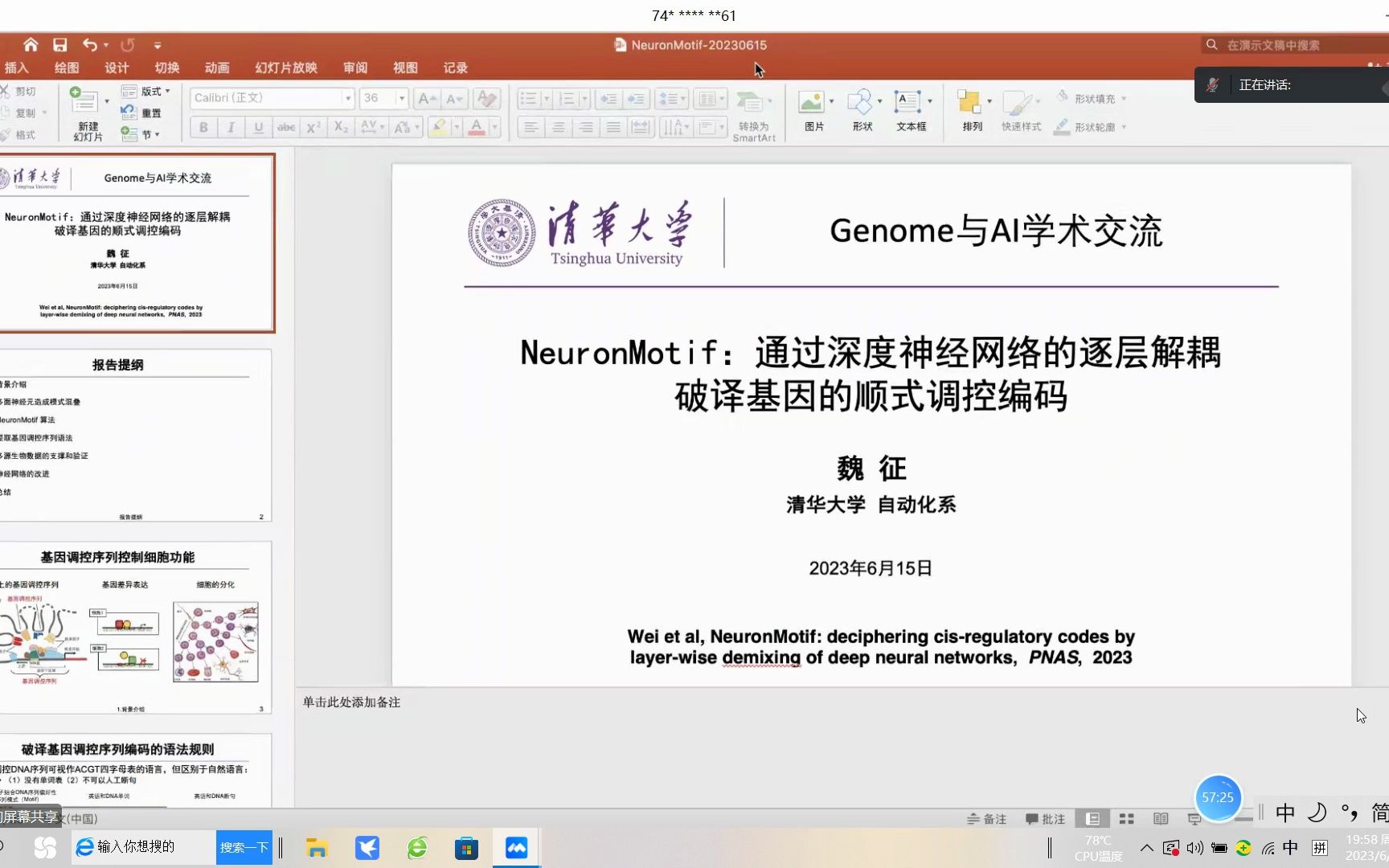This screenshot has width=1389, height=868.
Task: Click the Home icon in the title bar
Action: [31, 45]
